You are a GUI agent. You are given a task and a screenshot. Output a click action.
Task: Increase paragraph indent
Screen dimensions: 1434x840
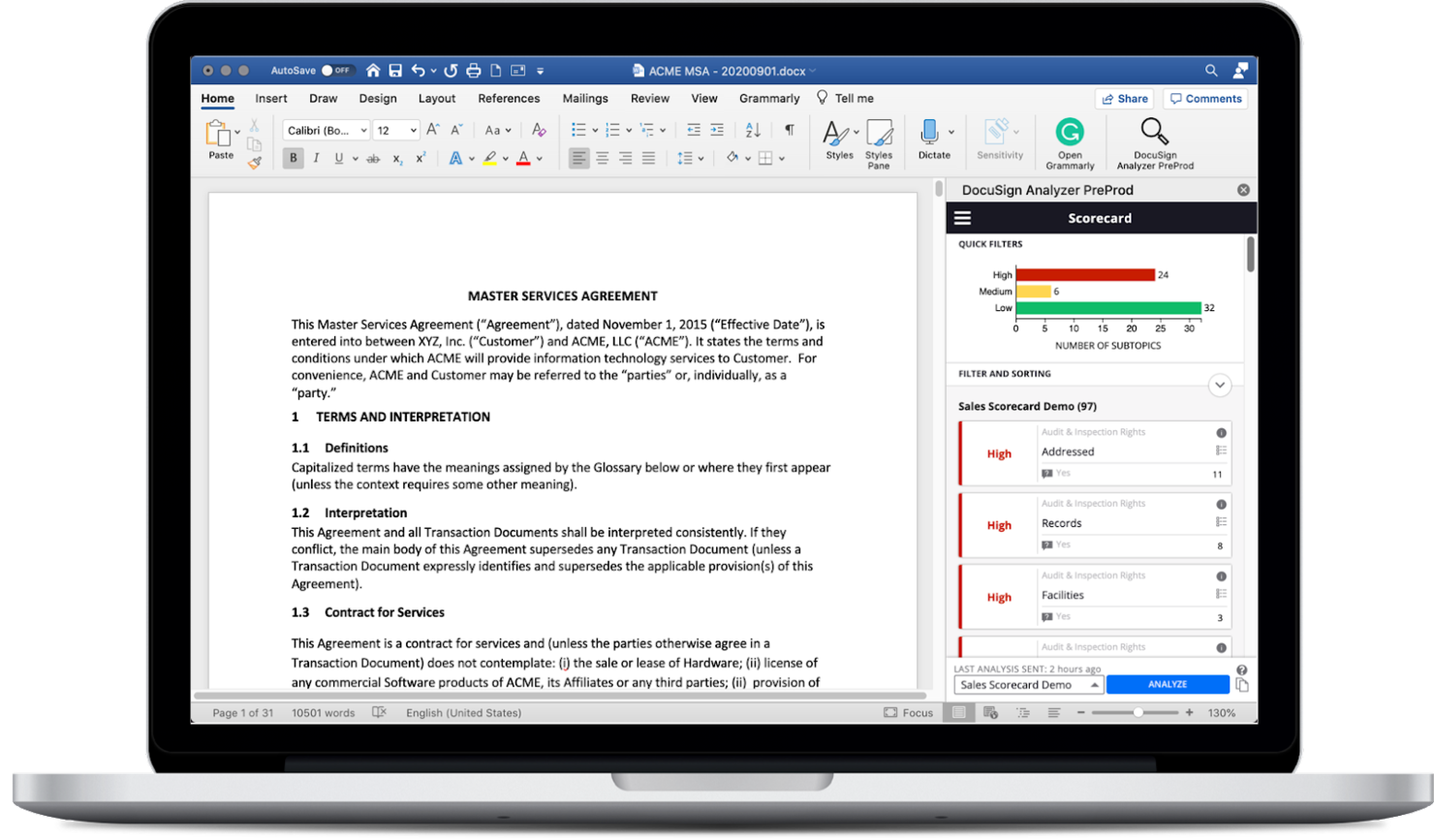(x=717, y=130)
